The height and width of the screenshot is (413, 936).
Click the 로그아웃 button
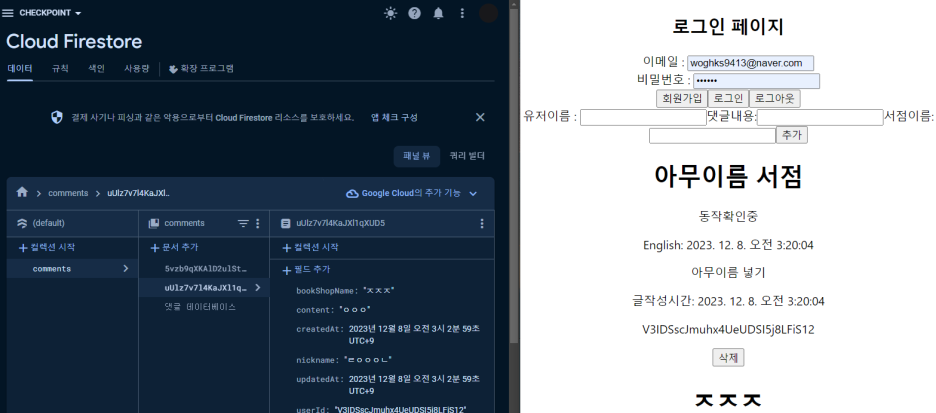(774, 98)
